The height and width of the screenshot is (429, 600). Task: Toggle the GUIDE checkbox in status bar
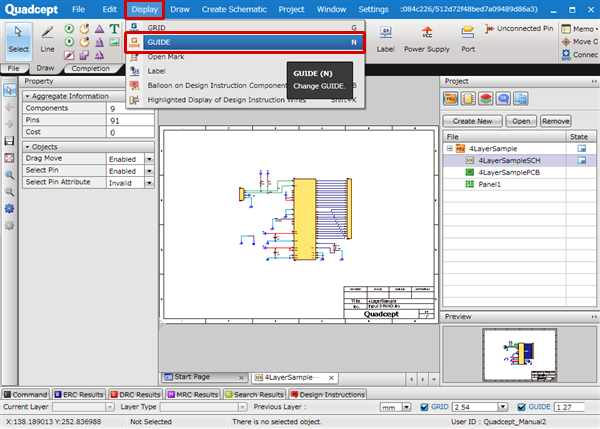click(x=521, y=407)
